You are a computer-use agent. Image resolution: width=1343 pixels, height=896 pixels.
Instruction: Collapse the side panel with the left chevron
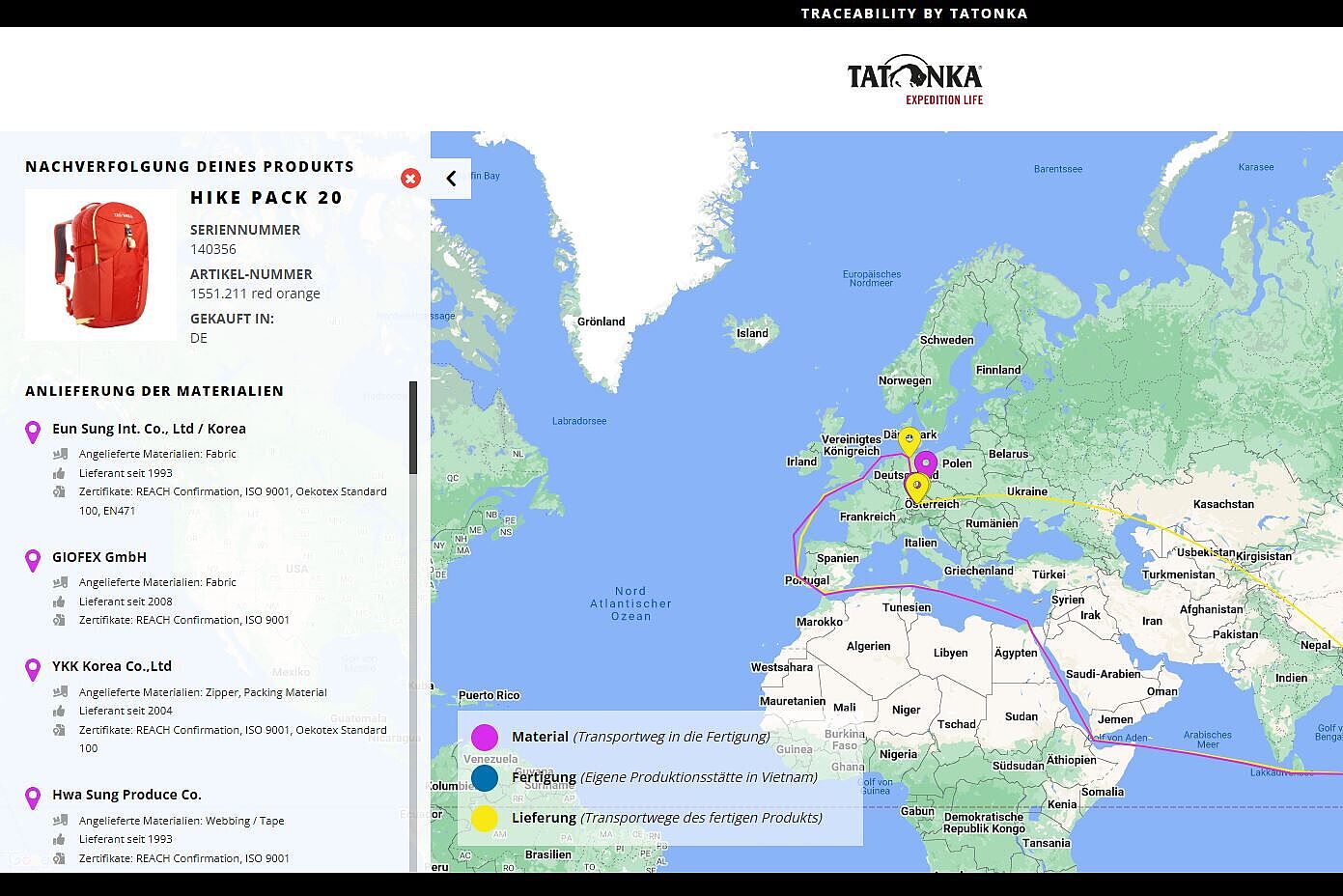451,179
